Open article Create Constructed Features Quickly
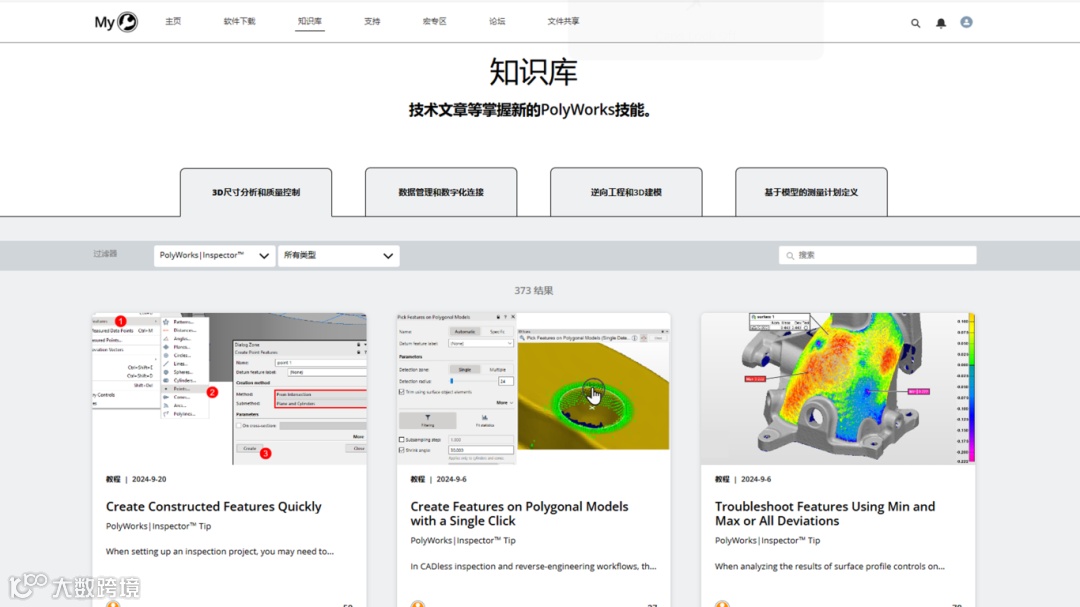Screen dimensions: 1080x607 (x=214, y=506)
